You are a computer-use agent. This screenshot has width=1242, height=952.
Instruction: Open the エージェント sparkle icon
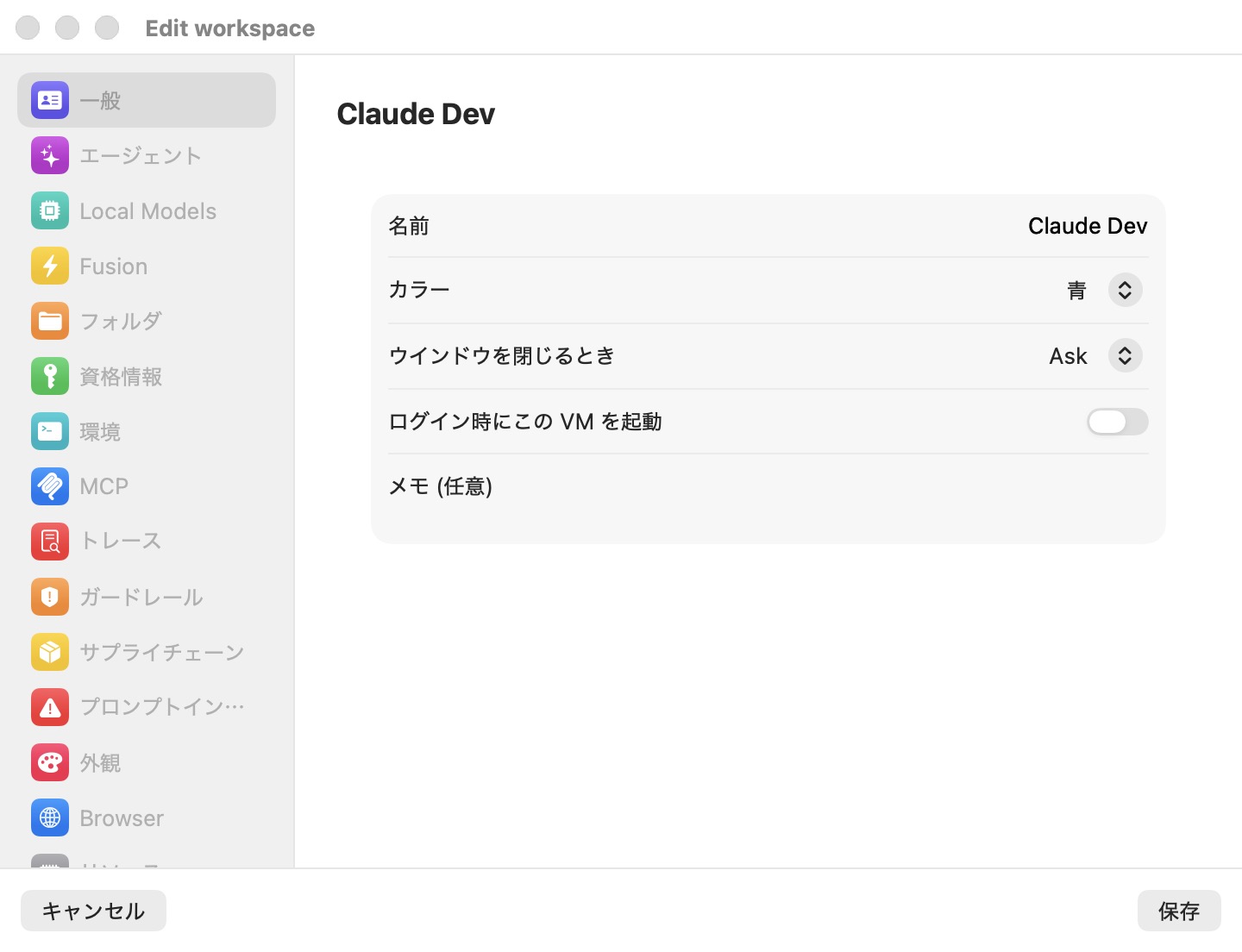coord(50,156)
